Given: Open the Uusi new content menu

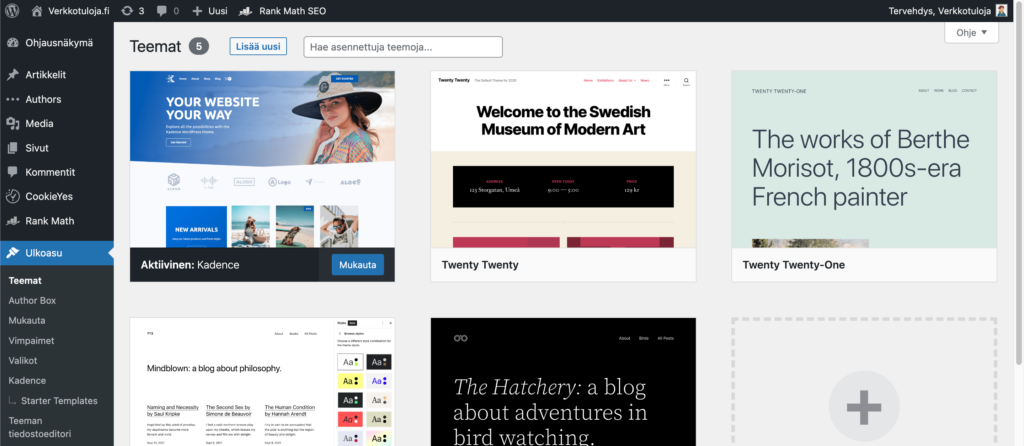Looking at the screenshot, I should [x=210, y=11].
